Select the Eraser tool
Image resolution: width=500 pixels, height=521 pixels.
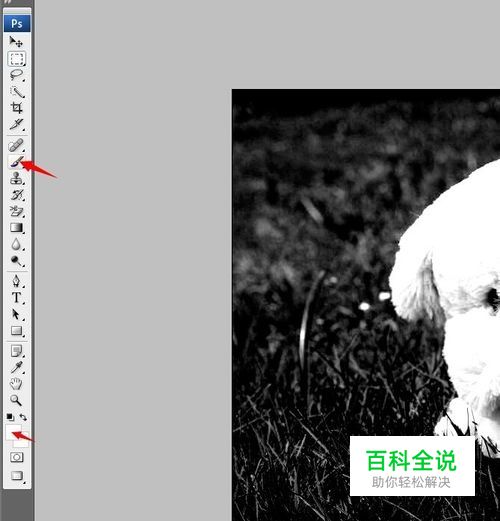[x=16, y=211]
